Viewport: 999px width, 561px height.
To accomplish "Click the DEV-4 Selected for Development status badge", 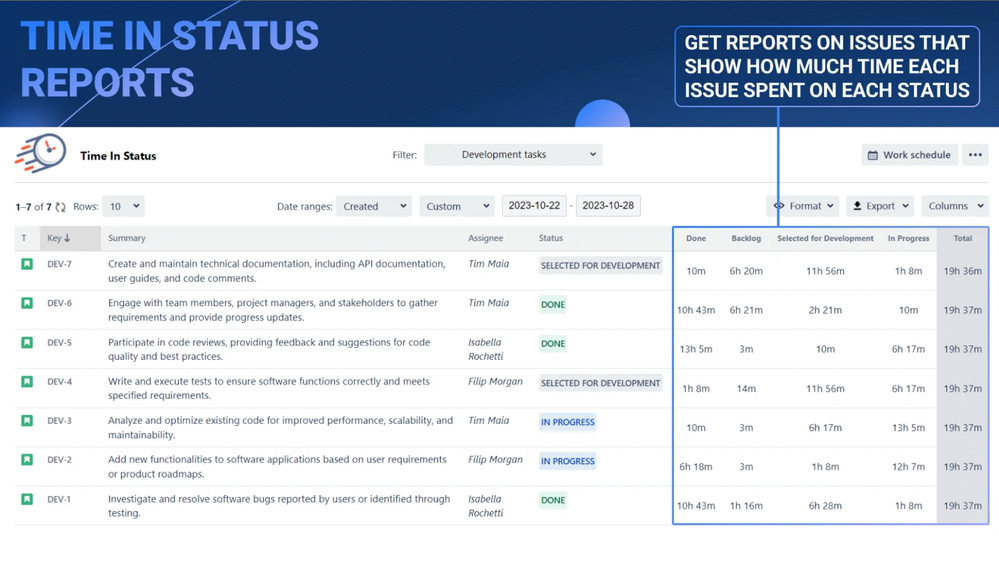I will [x=600, y=383].
